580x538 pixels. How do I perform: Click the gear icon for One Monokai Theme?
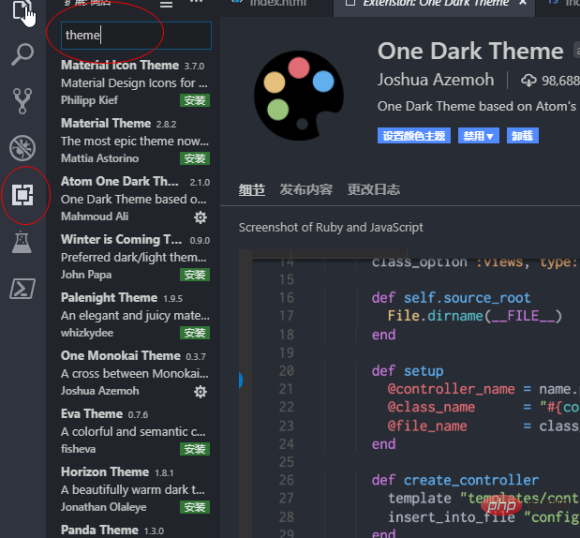(200, 391)
